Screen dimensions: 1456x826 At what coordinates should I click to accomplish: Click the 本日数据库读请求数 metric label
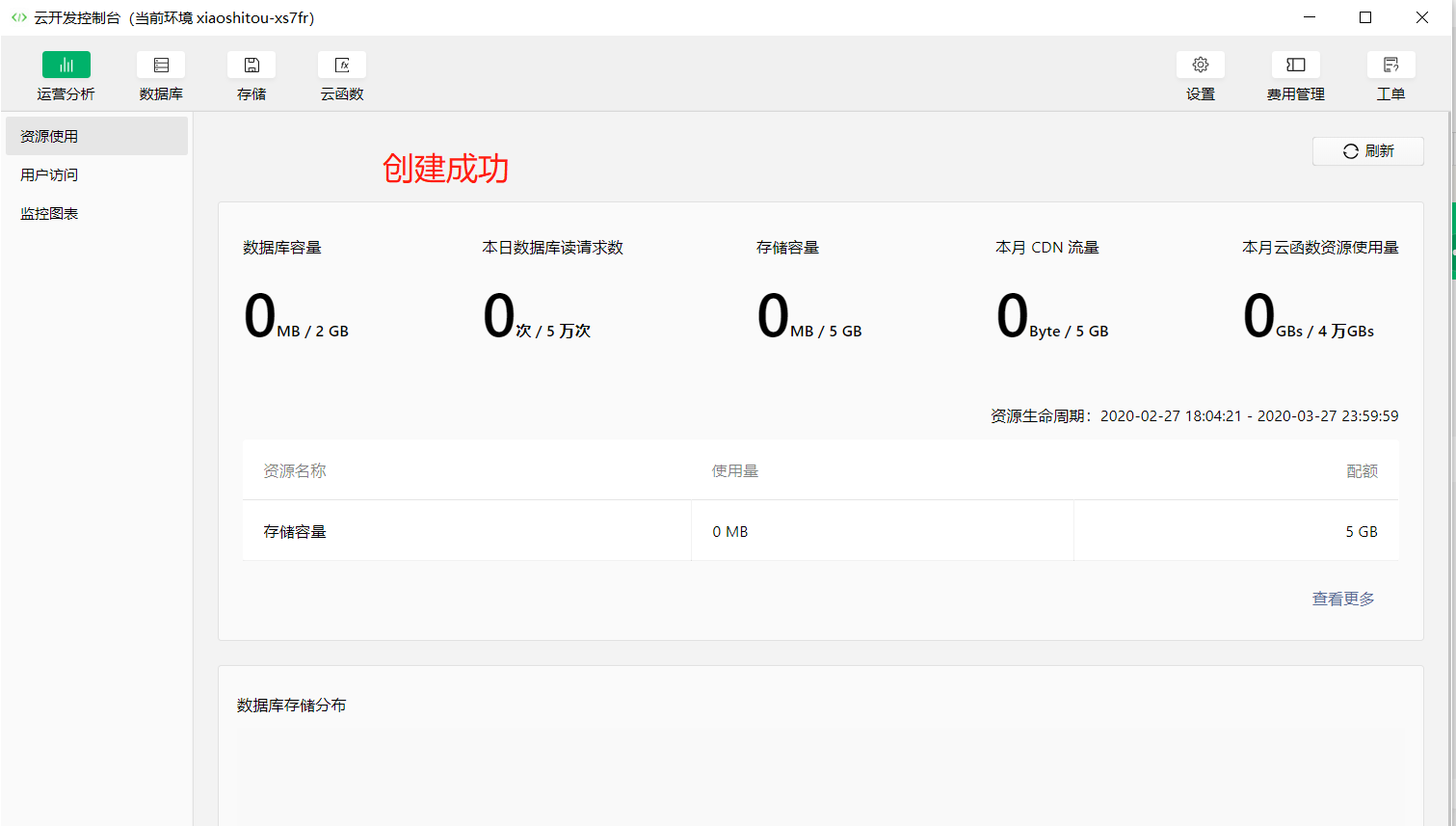[x=552, y=248]
